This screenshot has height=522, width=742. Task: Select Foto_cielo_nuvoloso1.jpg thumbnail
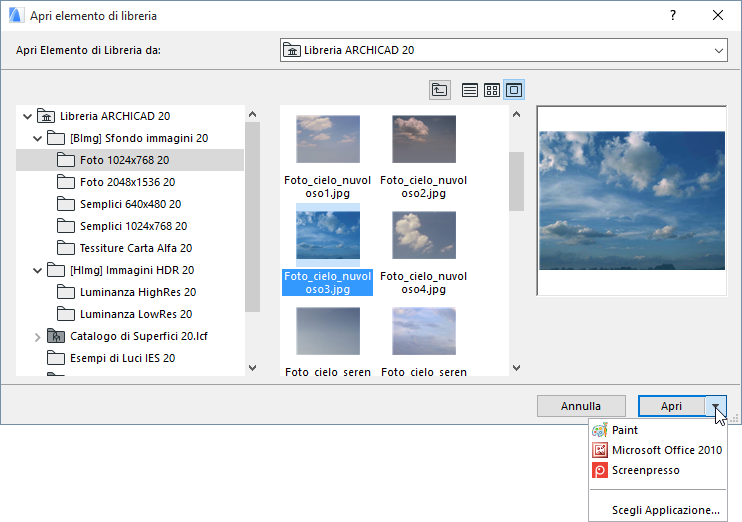coord(328,139)
